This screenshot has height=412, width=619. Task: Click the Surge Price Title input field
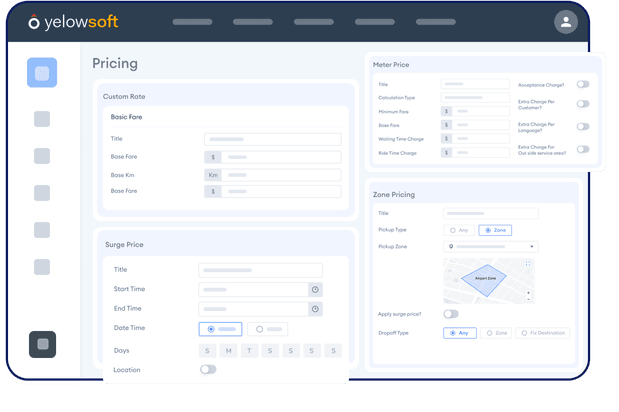pyautogui.click(x=260, y=270)
